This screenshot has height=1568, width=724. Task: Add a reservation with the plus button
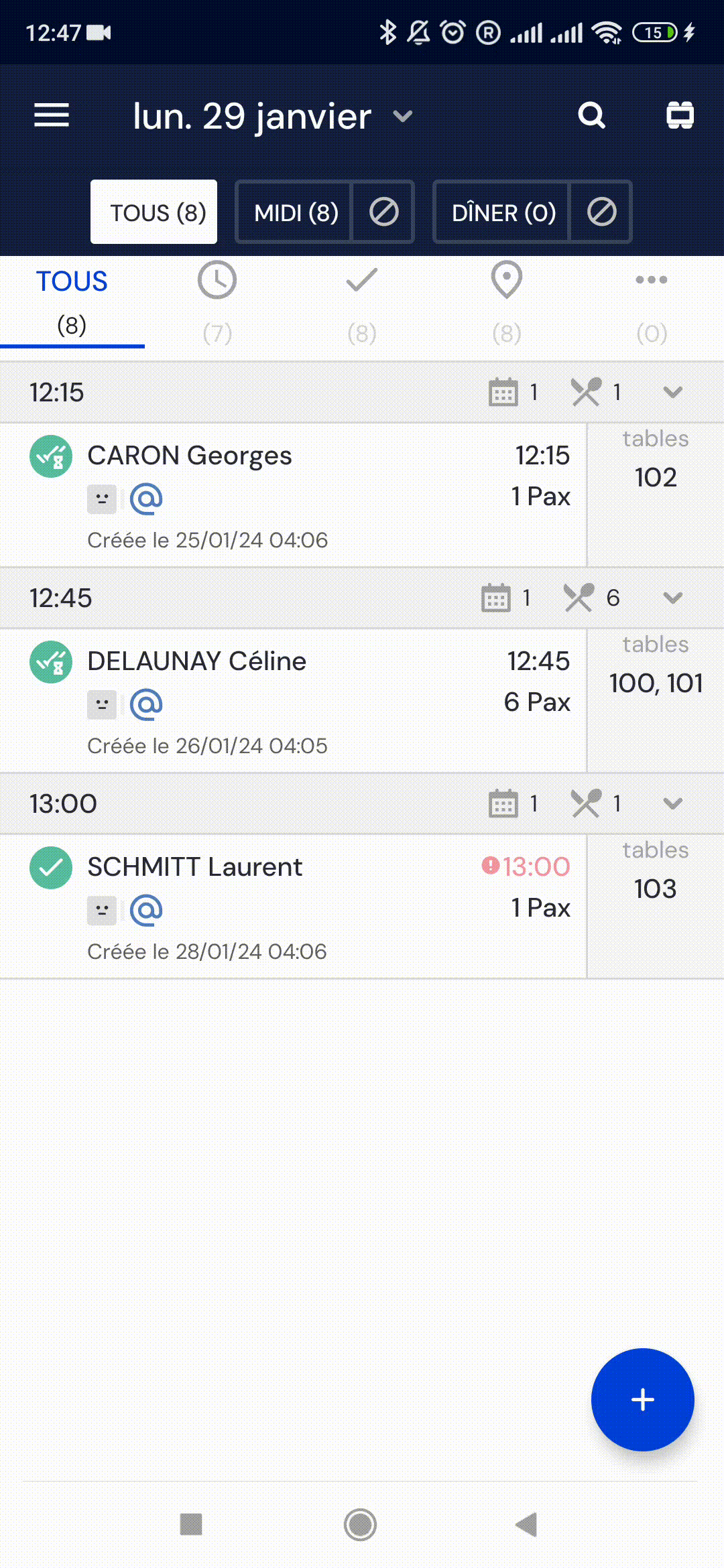coord(642,1399)
